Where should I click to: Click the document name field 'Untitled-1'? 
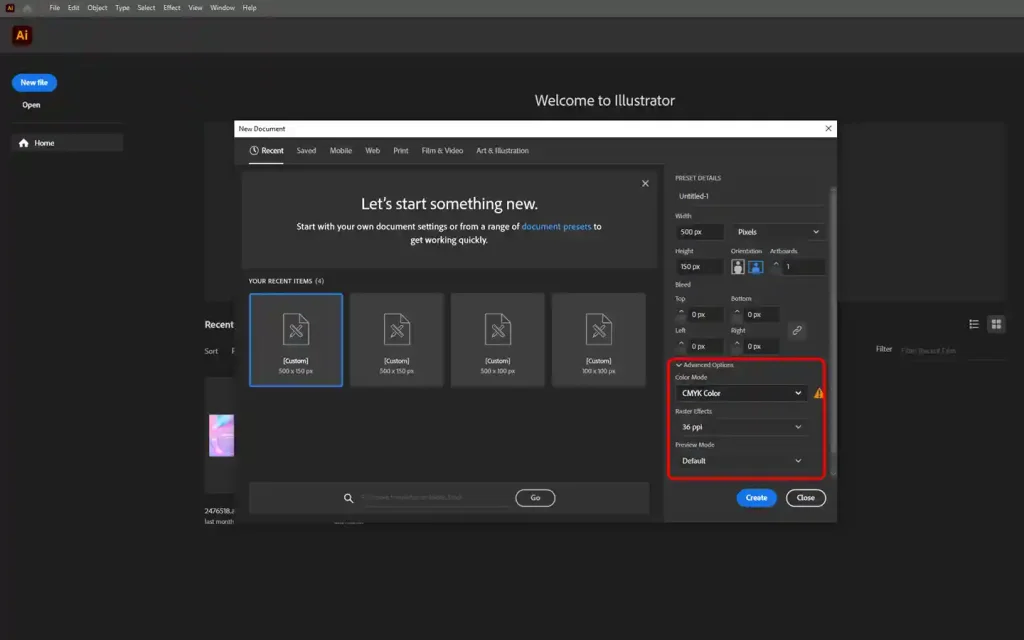pos(750,196)
